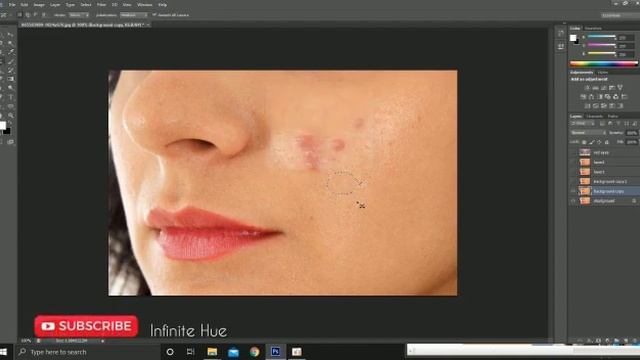Click the Color panel R slider
The image size is (640, 360).
tap(601, 37)
